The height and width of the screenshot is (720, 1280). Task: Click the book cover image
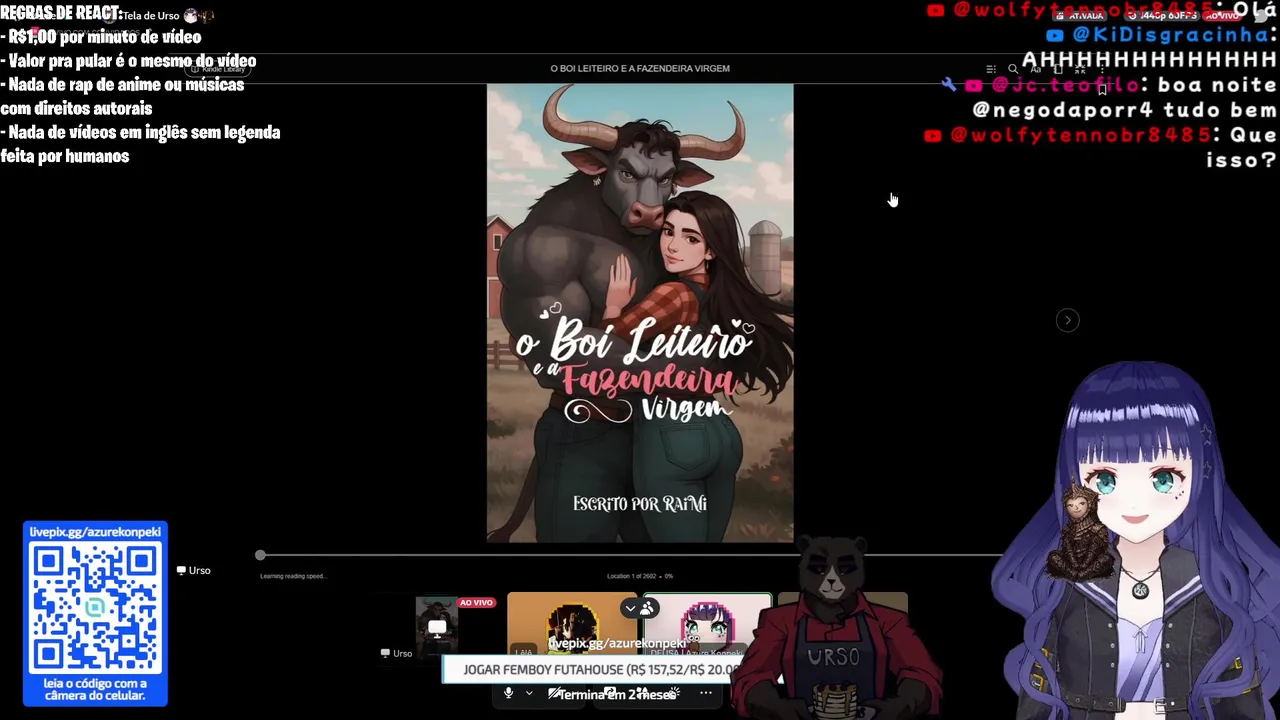640,313
